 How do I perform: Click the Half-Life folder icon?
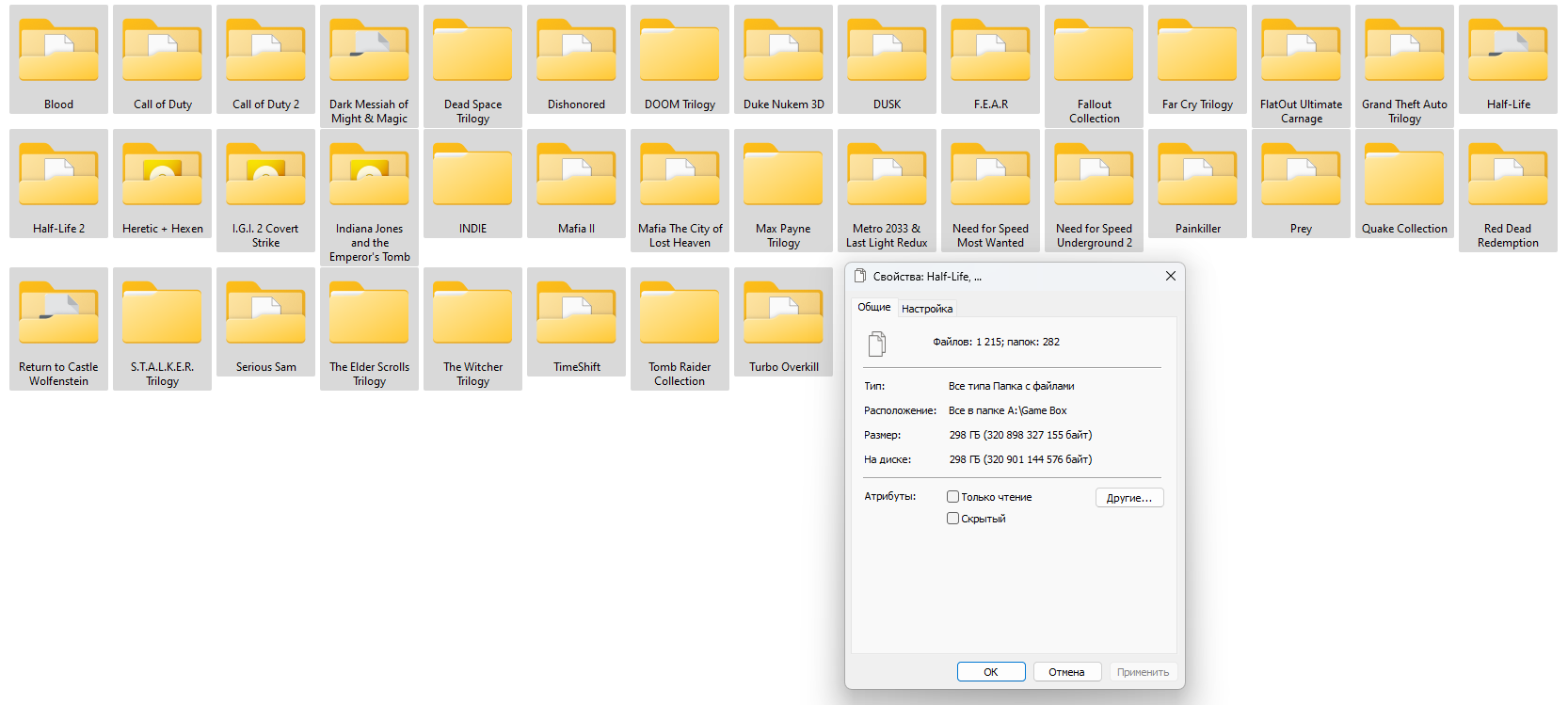[1508, 50]
